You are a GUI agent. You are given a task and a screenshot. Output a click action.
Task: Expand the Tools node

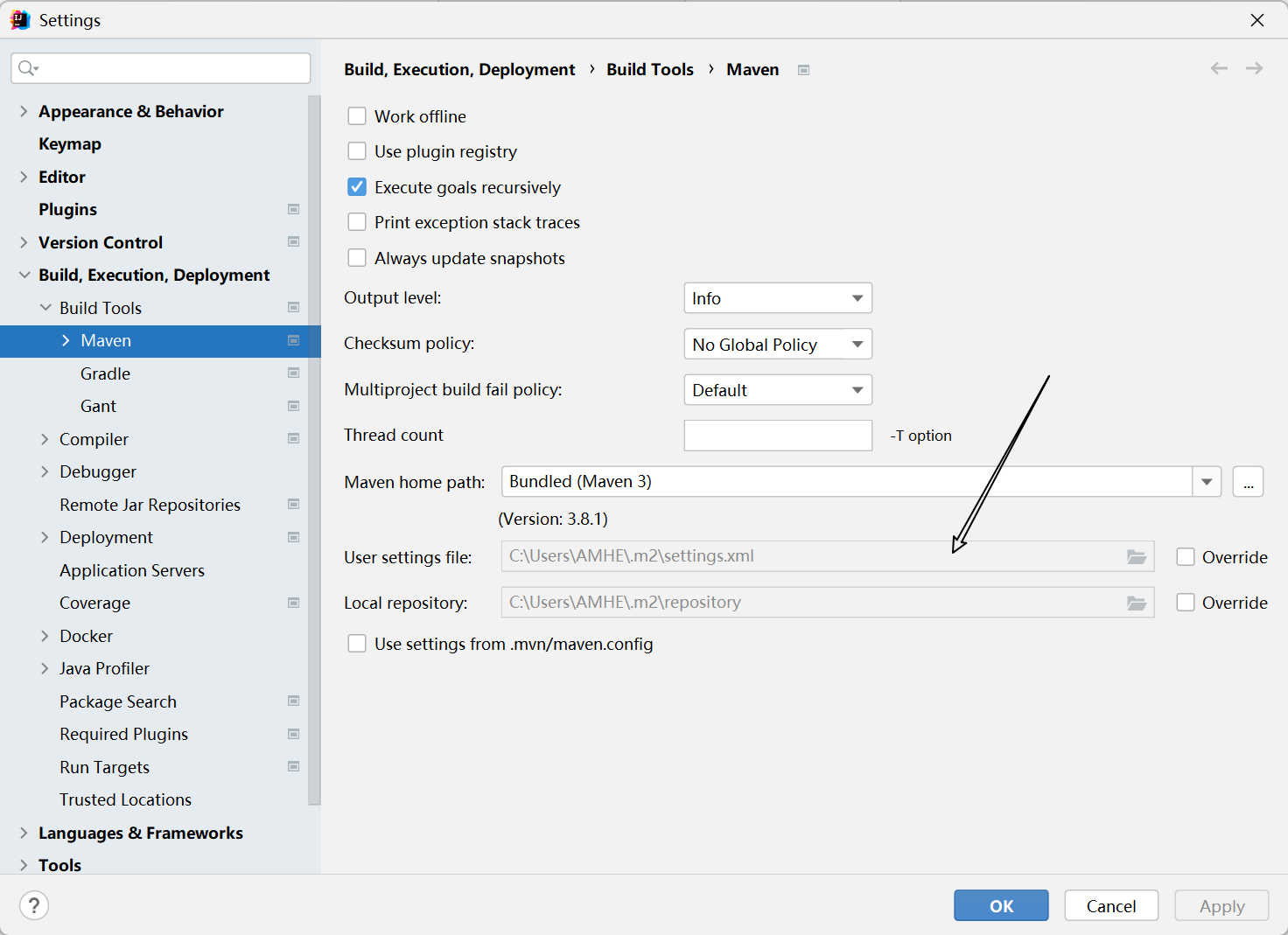tap(24, 865)
